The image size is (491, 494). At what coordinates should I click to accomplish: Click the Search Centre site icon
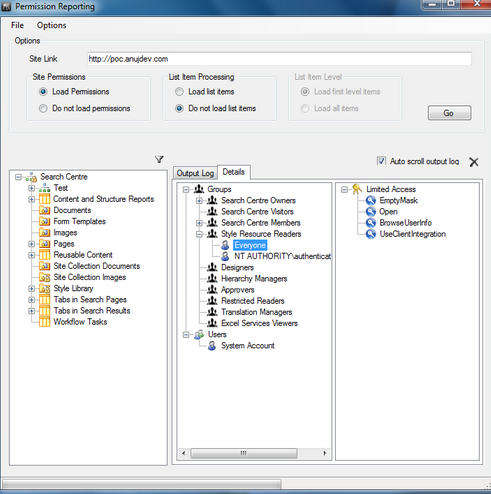point(31,177)
